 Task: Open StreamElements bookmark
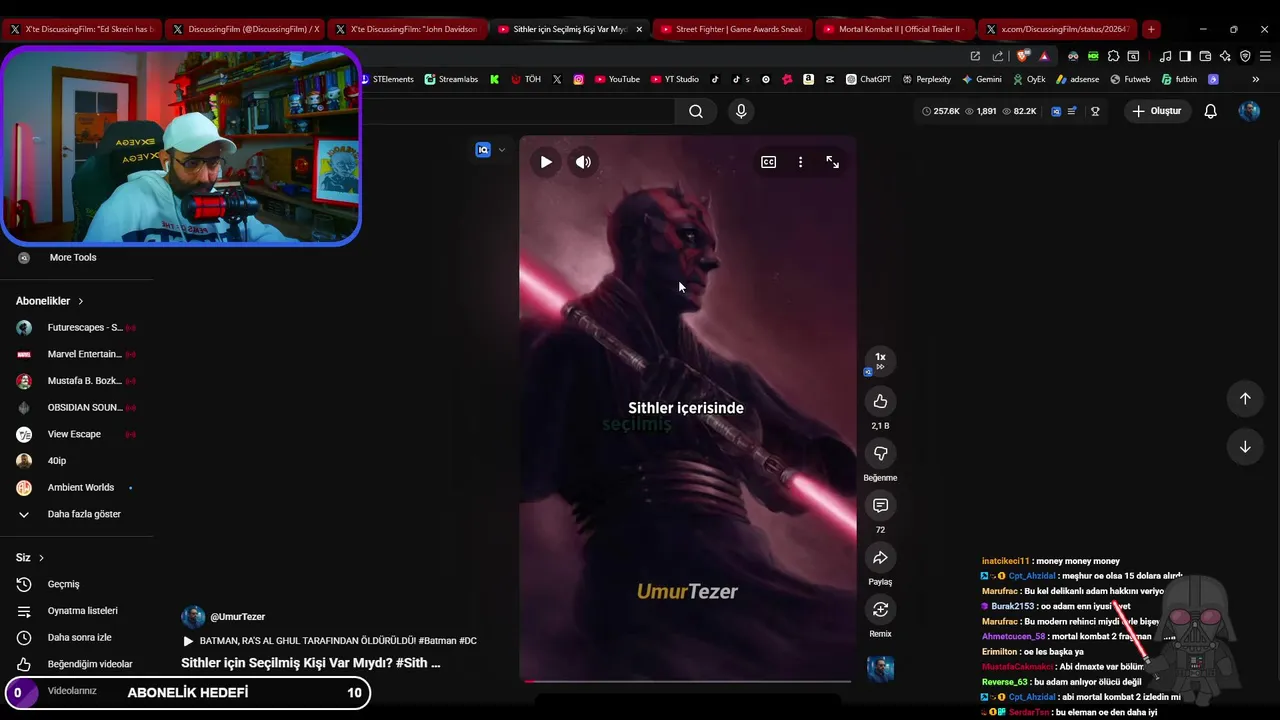[386, 79]
